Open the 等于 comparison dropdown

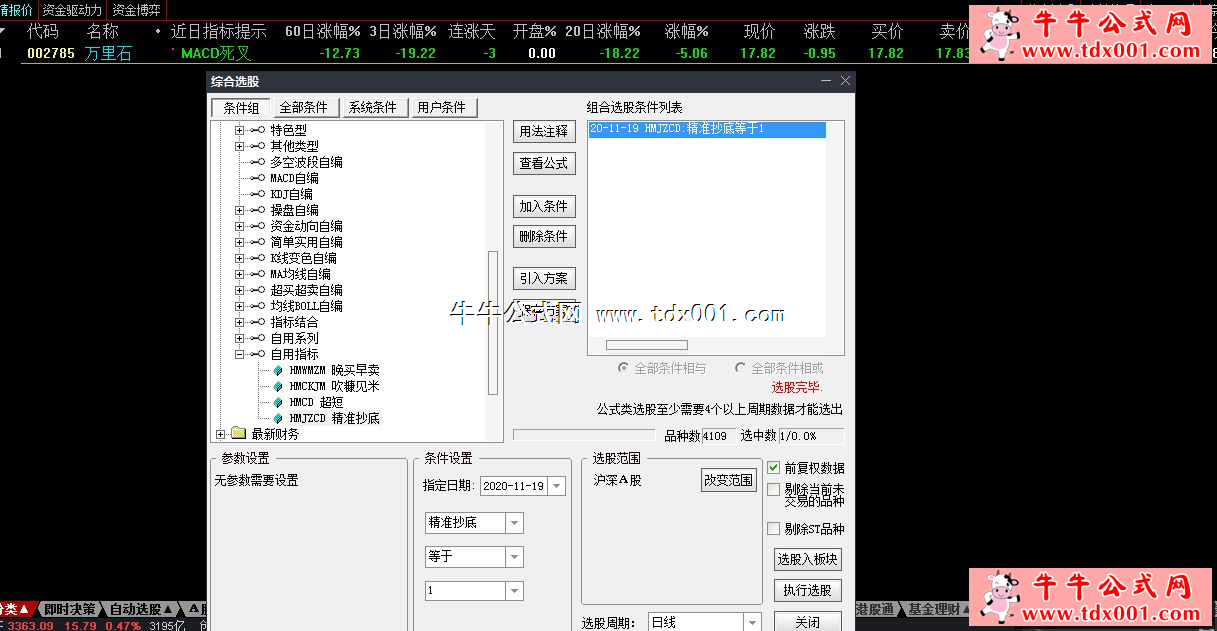pos(514,557)
